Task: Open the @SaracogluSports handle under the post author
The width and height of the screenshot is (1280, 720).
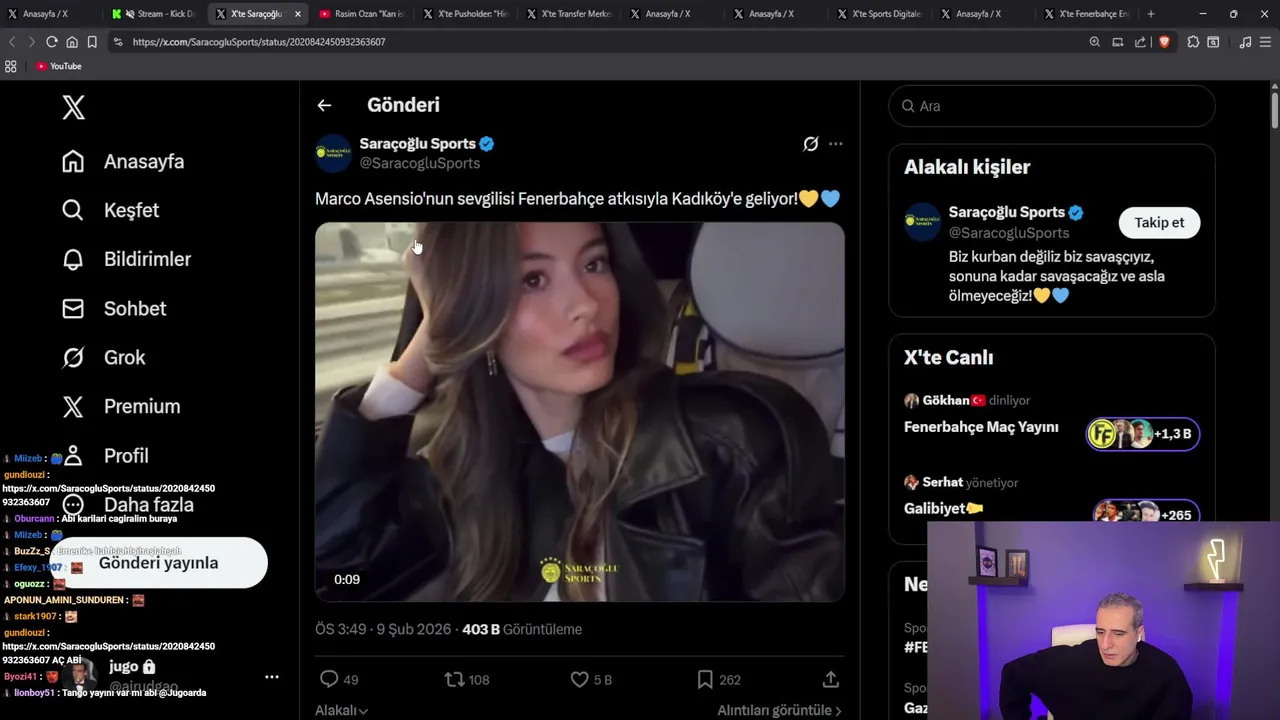Action: coord(419,163)
